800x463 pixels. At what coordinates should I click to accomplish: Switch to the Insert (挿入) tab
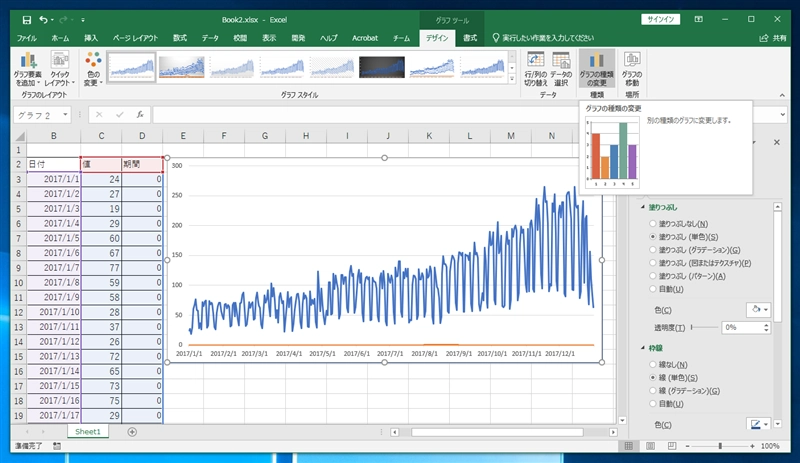pos(91,38)
